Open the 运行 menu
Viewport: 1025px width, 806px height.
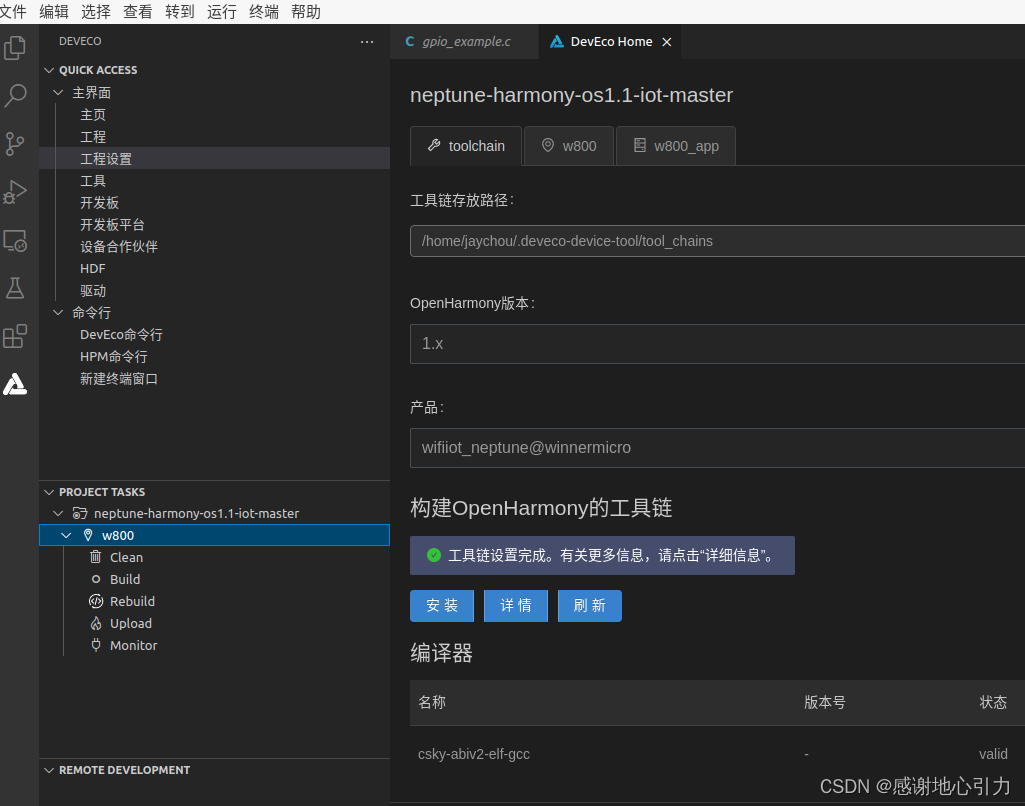point(222,12)
